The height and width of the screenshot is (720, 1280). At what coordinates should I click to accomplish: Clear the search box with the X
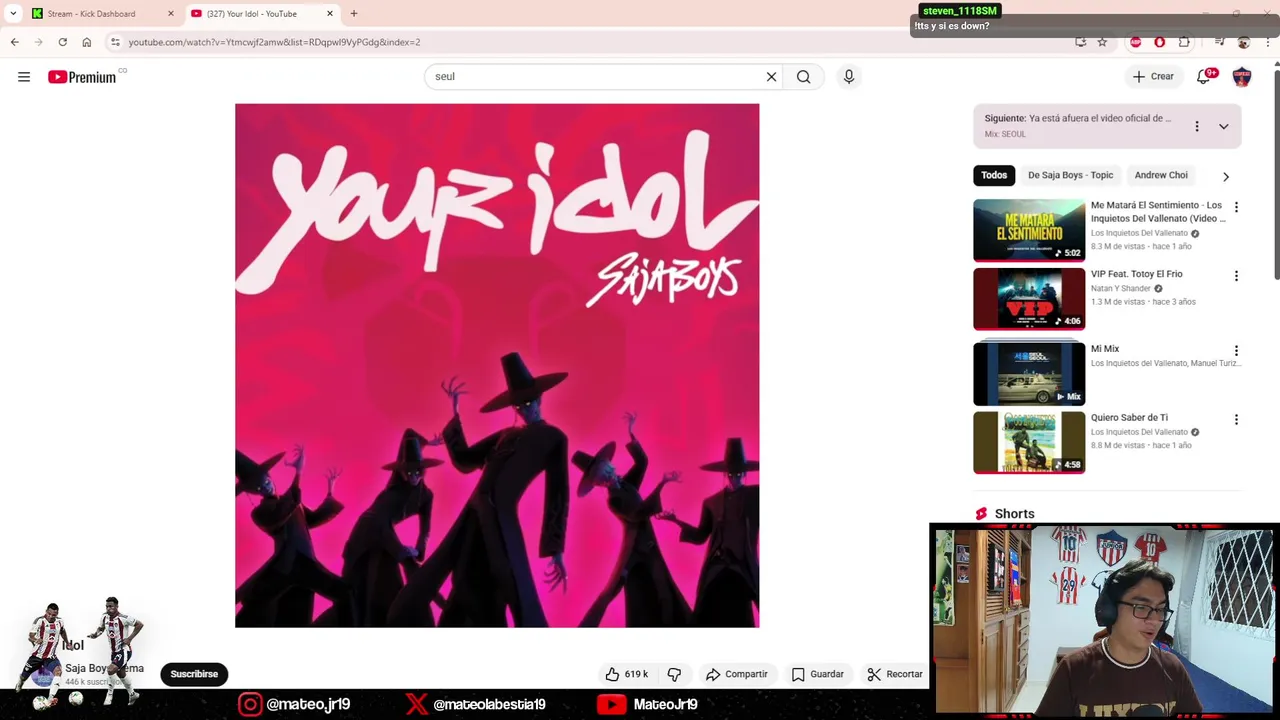pos(771,77)
